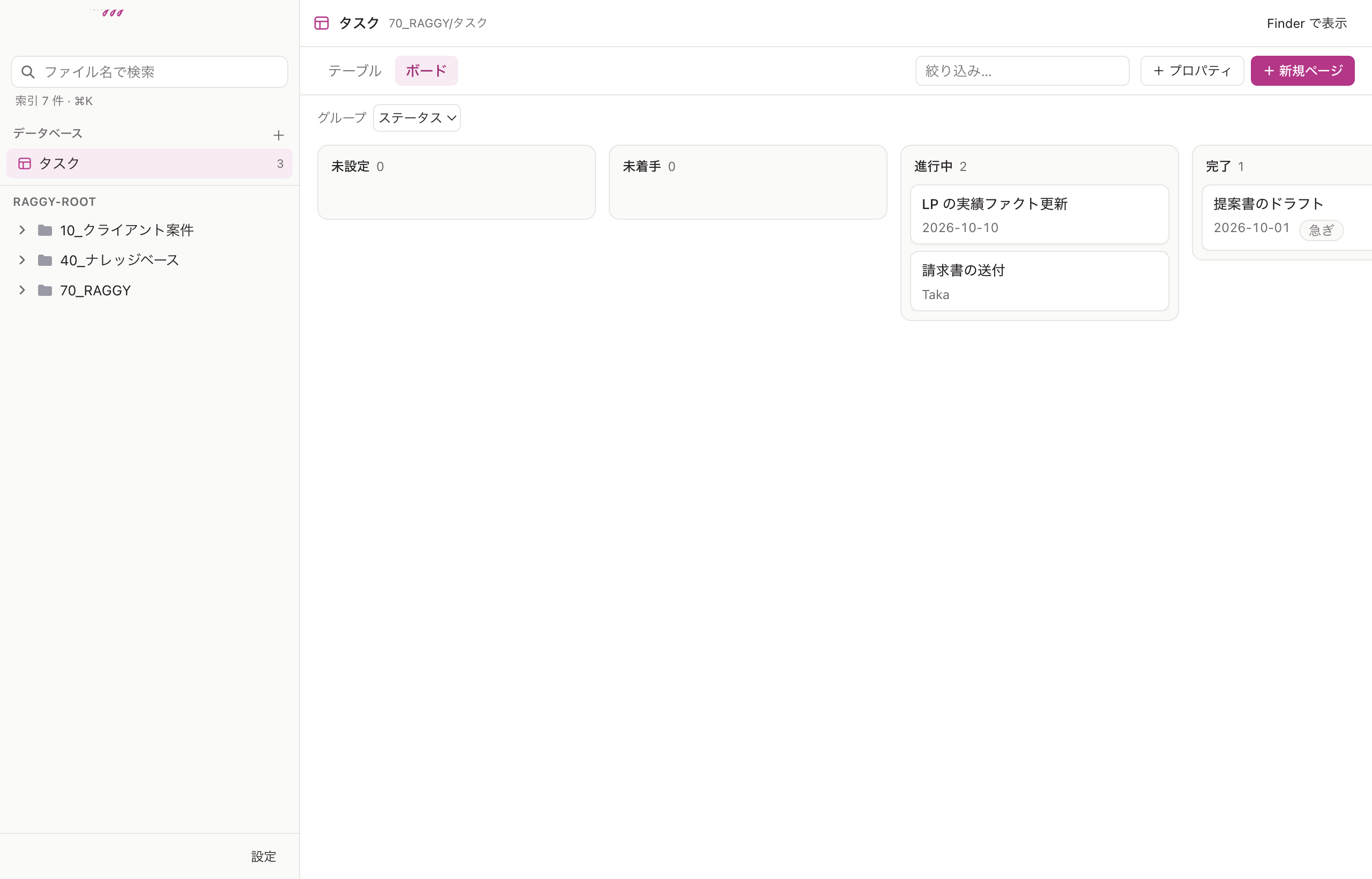The height and width of the screenshot is (879, 1372).
Task: Focus the ファイル名で検索 search field
Action: (150, 72)
